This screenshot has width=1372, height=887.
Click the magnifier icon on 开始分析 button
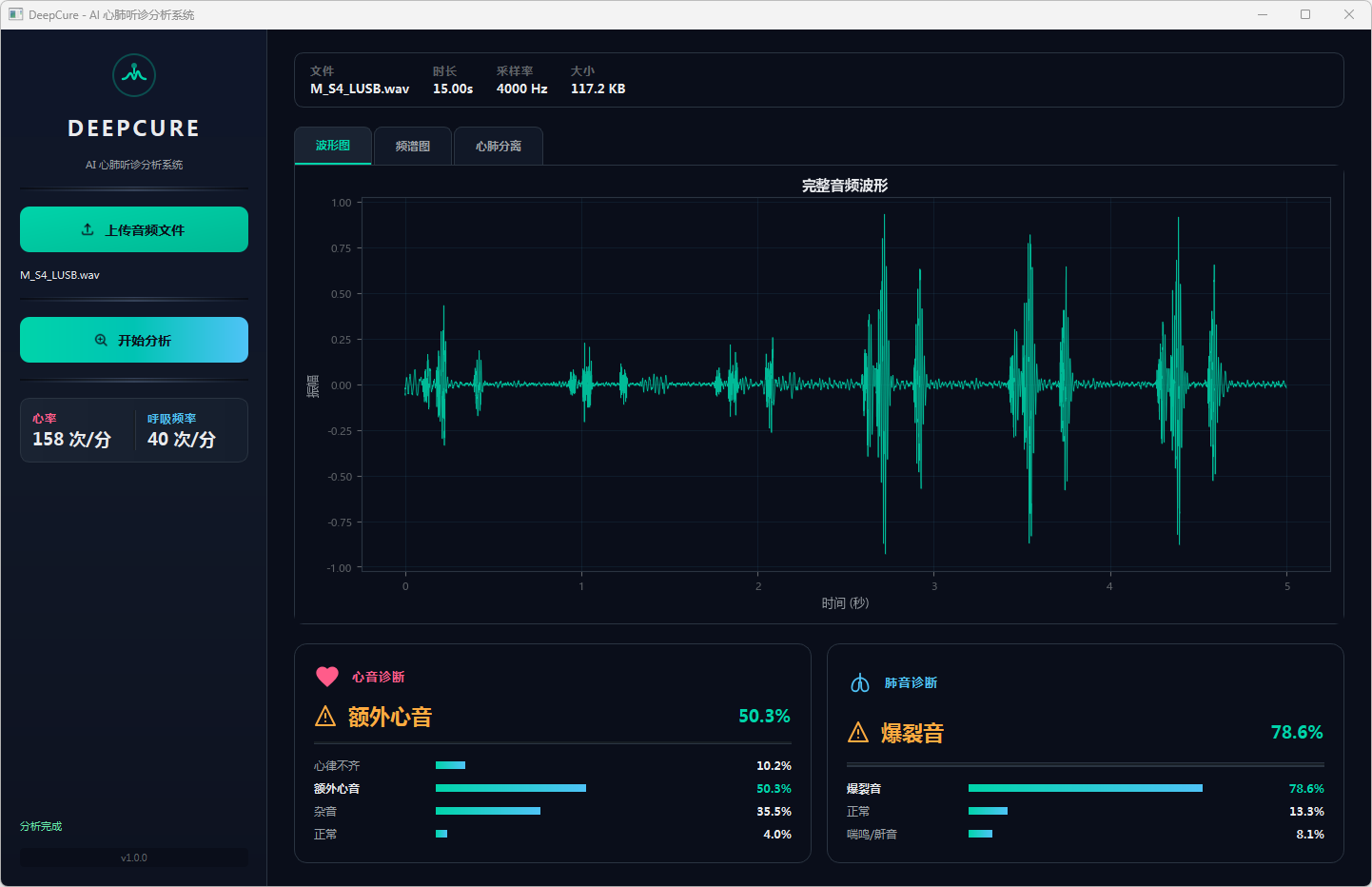101,340
